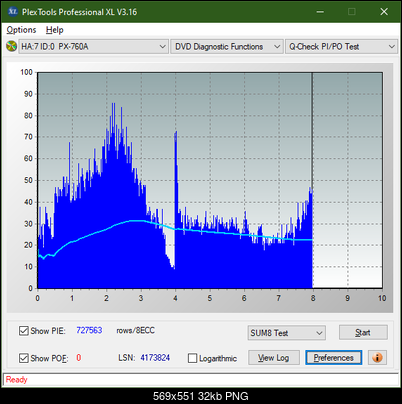Expand the Q-Check PI/PO Test dropdown
402x404 pixels.
click(341, 47)
